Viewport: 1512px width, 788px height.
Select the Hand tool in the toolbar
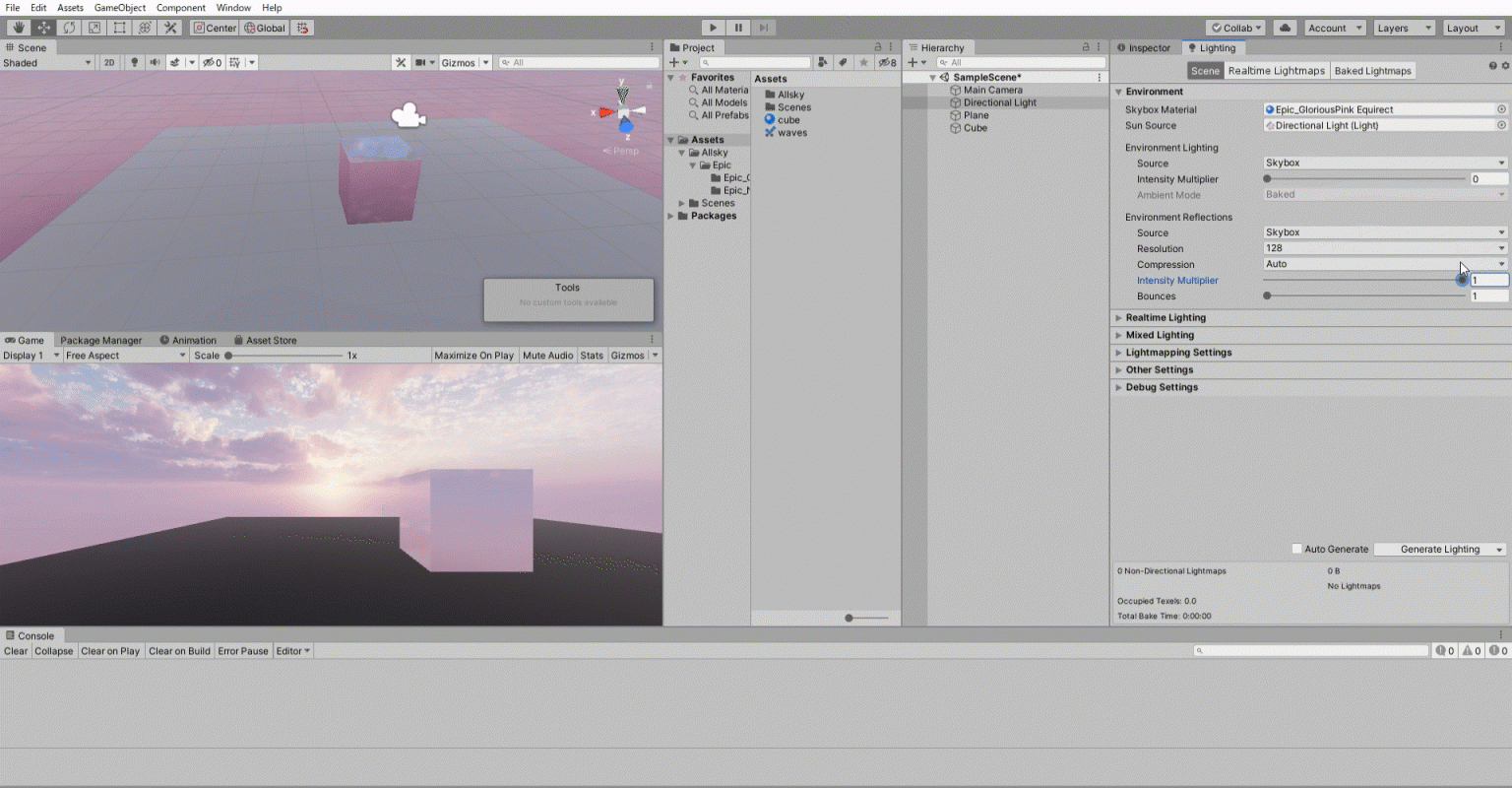[x=17, y=27]
